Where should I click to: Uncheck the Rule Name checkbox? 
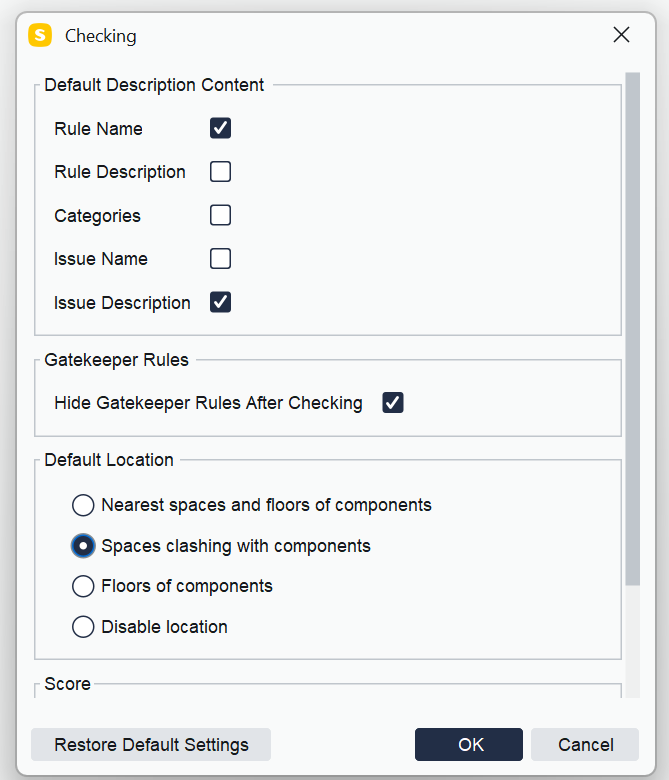pyautogui.click(x=220, y=128)
